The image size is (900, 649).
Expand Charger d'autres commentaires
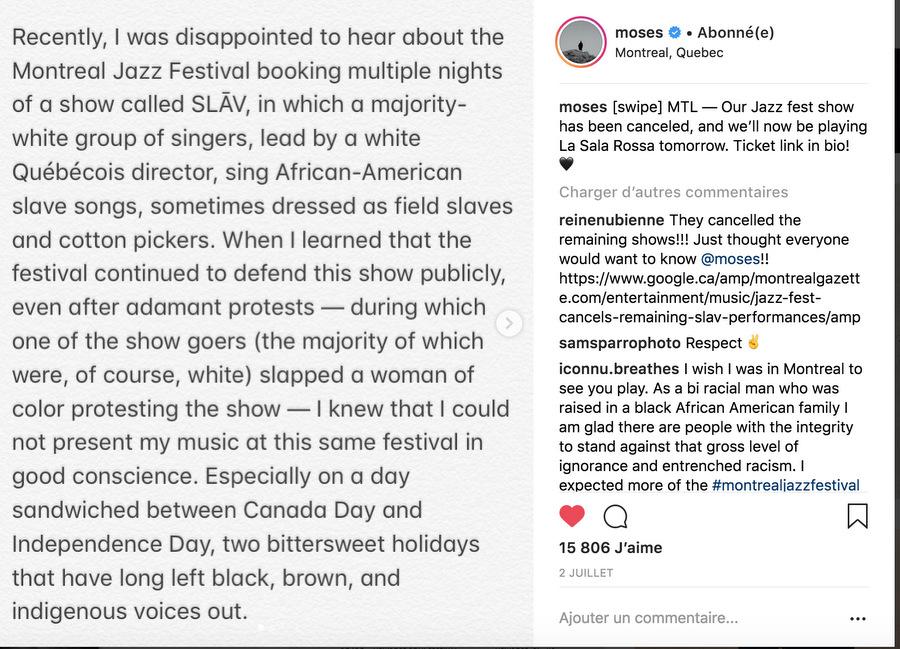(673, 192)
